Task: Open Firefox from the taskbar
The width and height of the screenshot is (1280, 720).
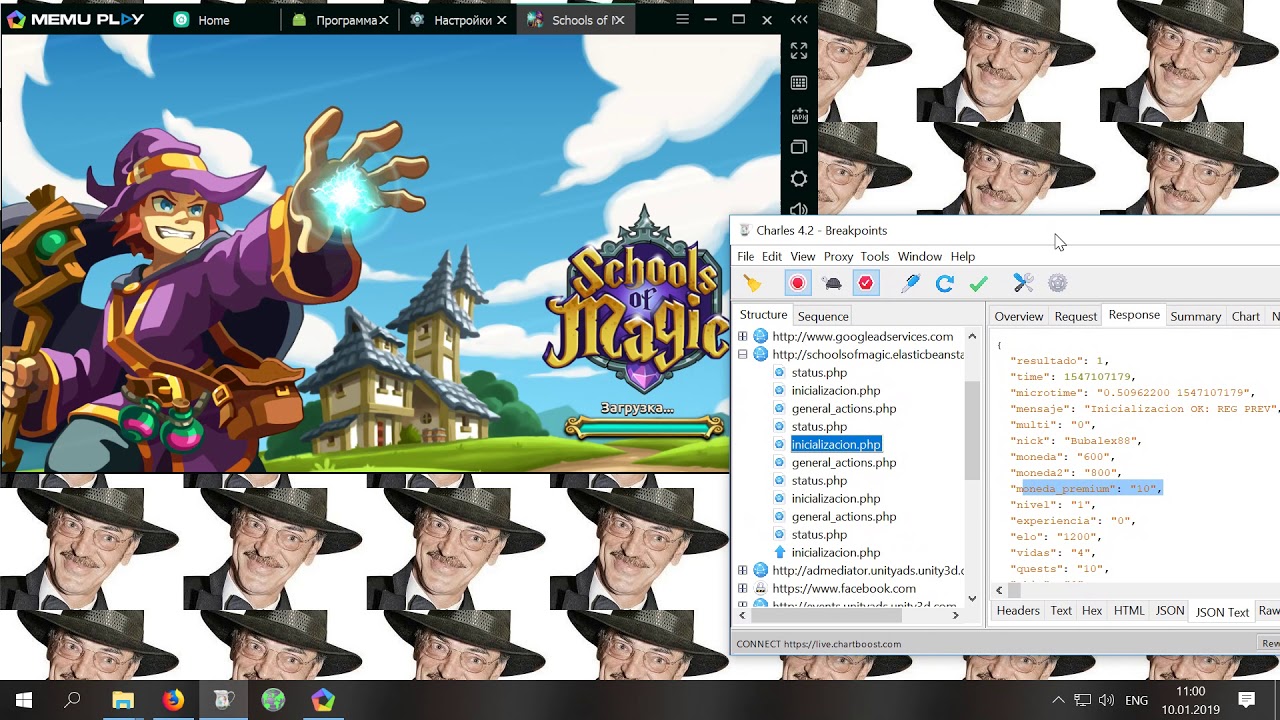Action: (x=173, y=700)
